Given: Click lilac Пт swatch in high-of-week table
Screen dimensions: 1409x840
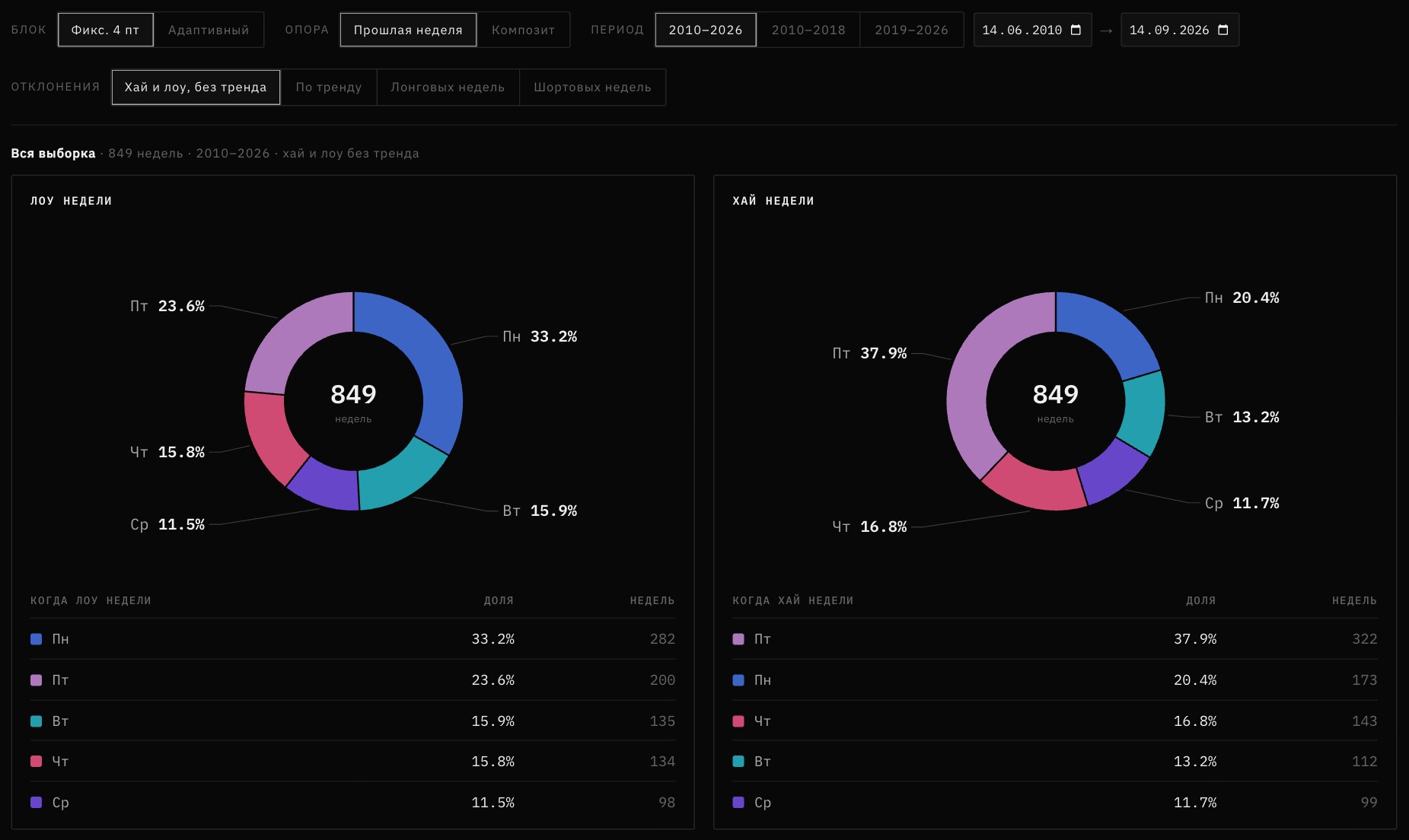Looking at the screenshot, I should coord(738,639).
